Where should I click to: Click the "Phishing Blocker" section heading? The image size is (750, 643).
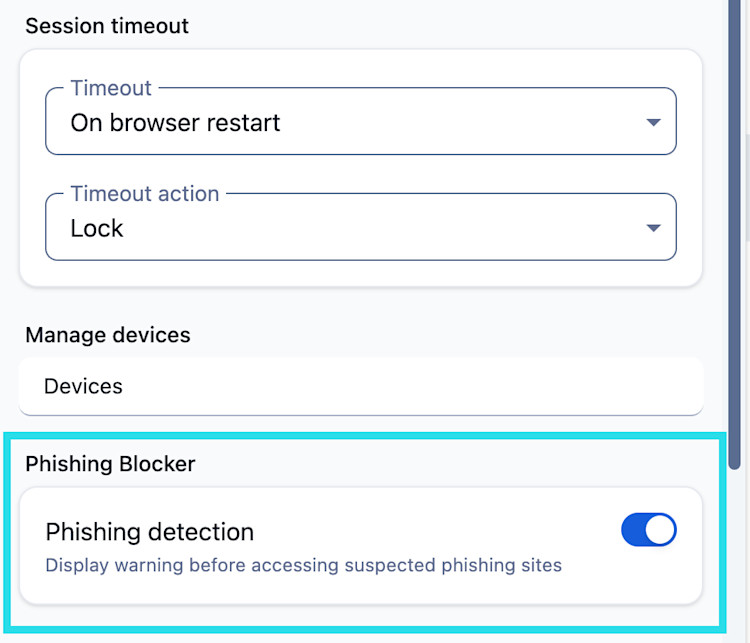pos(110,463)
